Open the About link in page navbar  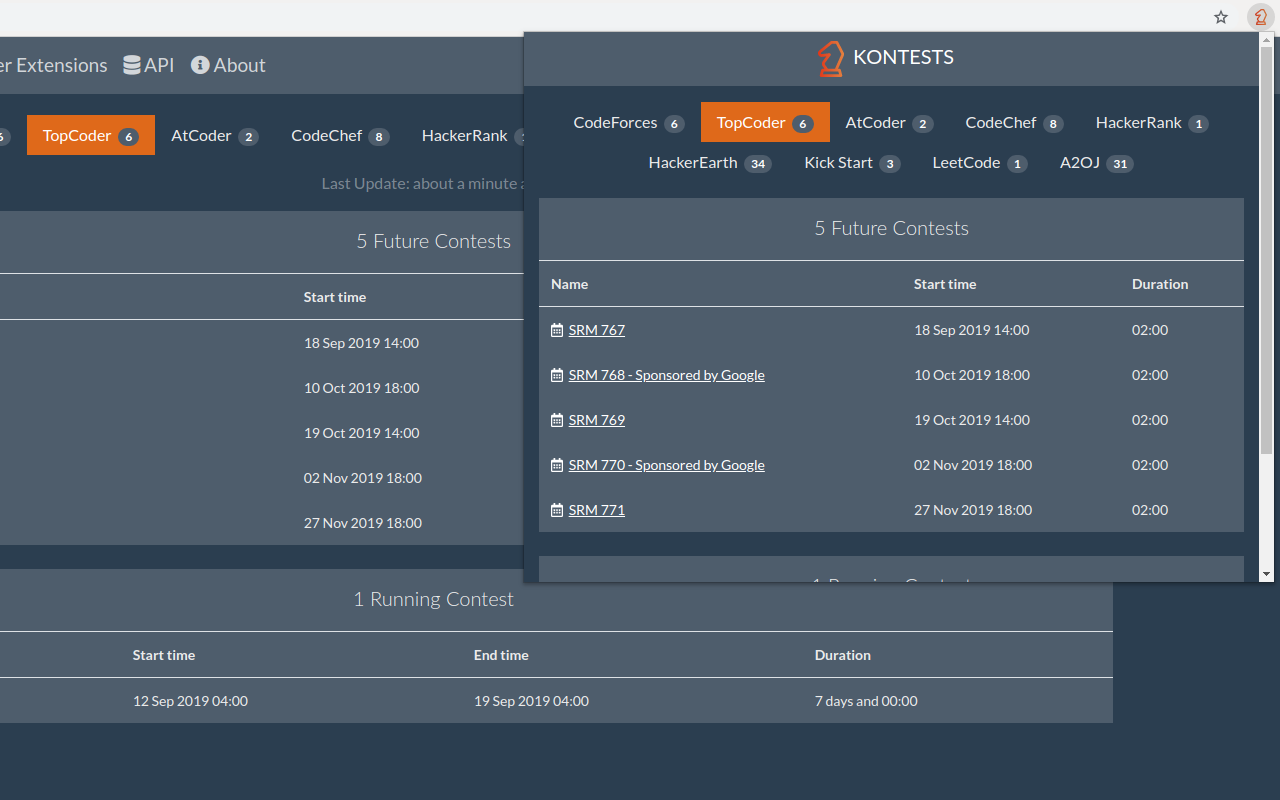(x=228, y=65)
